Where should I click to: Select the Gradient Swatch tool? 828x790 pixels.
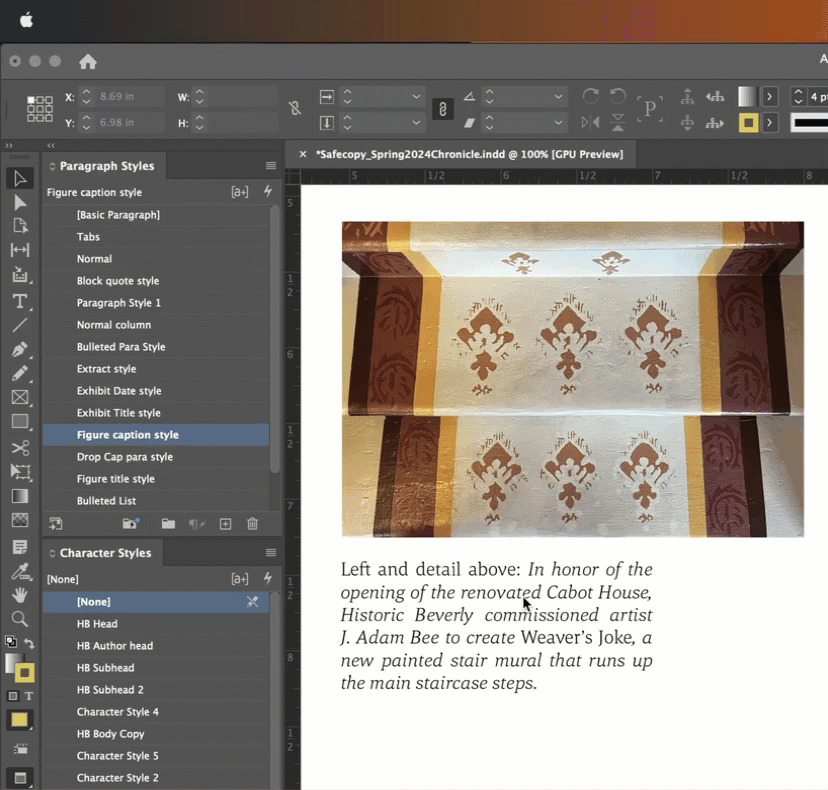(20, 496)
